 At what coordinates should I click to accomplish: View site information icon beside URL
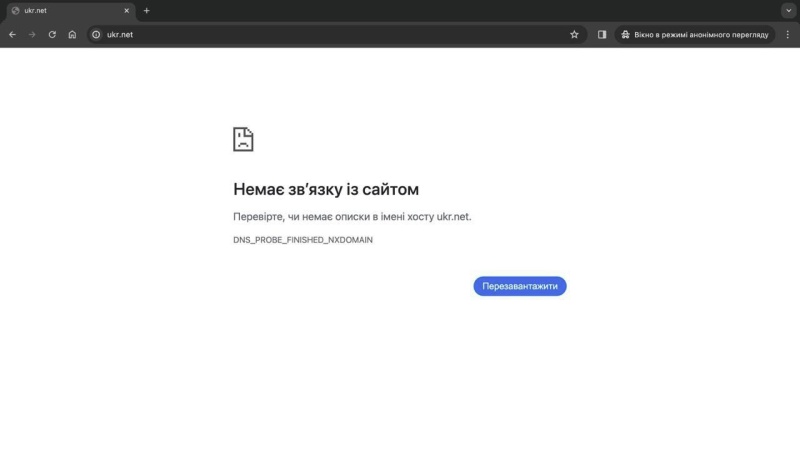pos(97,34)
